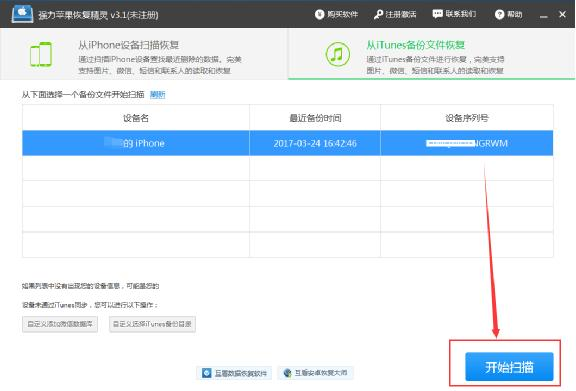Close the recovery app window
The height and width of the screenshot is (391, 576).
562,14
